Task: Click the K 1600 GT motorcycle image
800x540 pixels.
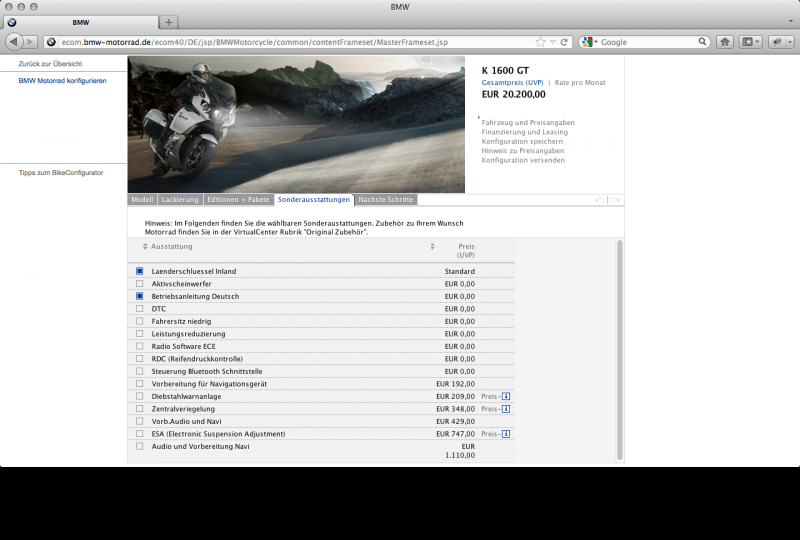Action: (296, 124)
